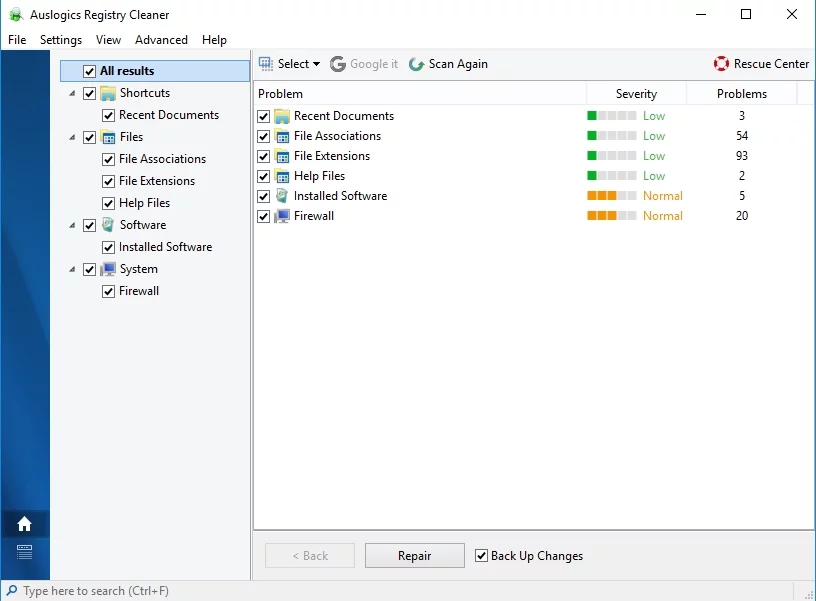
Task: Click the System computer icon in tree
Action: pyautogui.click(x=108, y=269)
